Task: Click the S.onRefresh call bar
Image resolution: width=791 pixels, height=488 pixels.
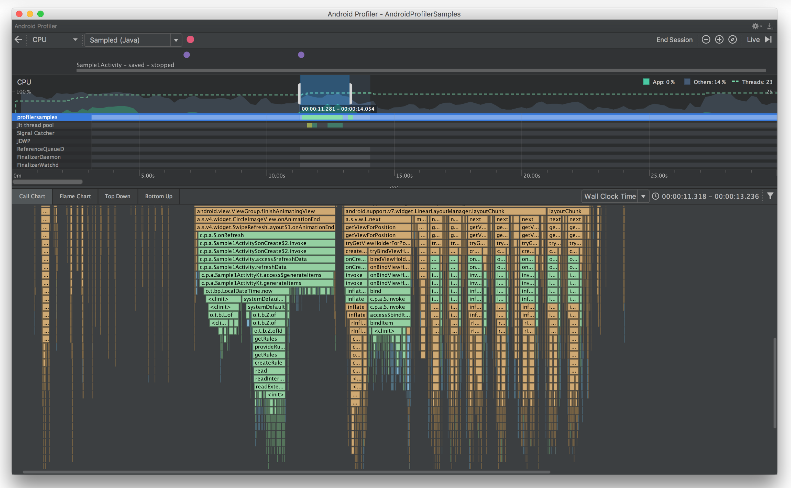Action: pyautogui.click(x=266, y=235)
